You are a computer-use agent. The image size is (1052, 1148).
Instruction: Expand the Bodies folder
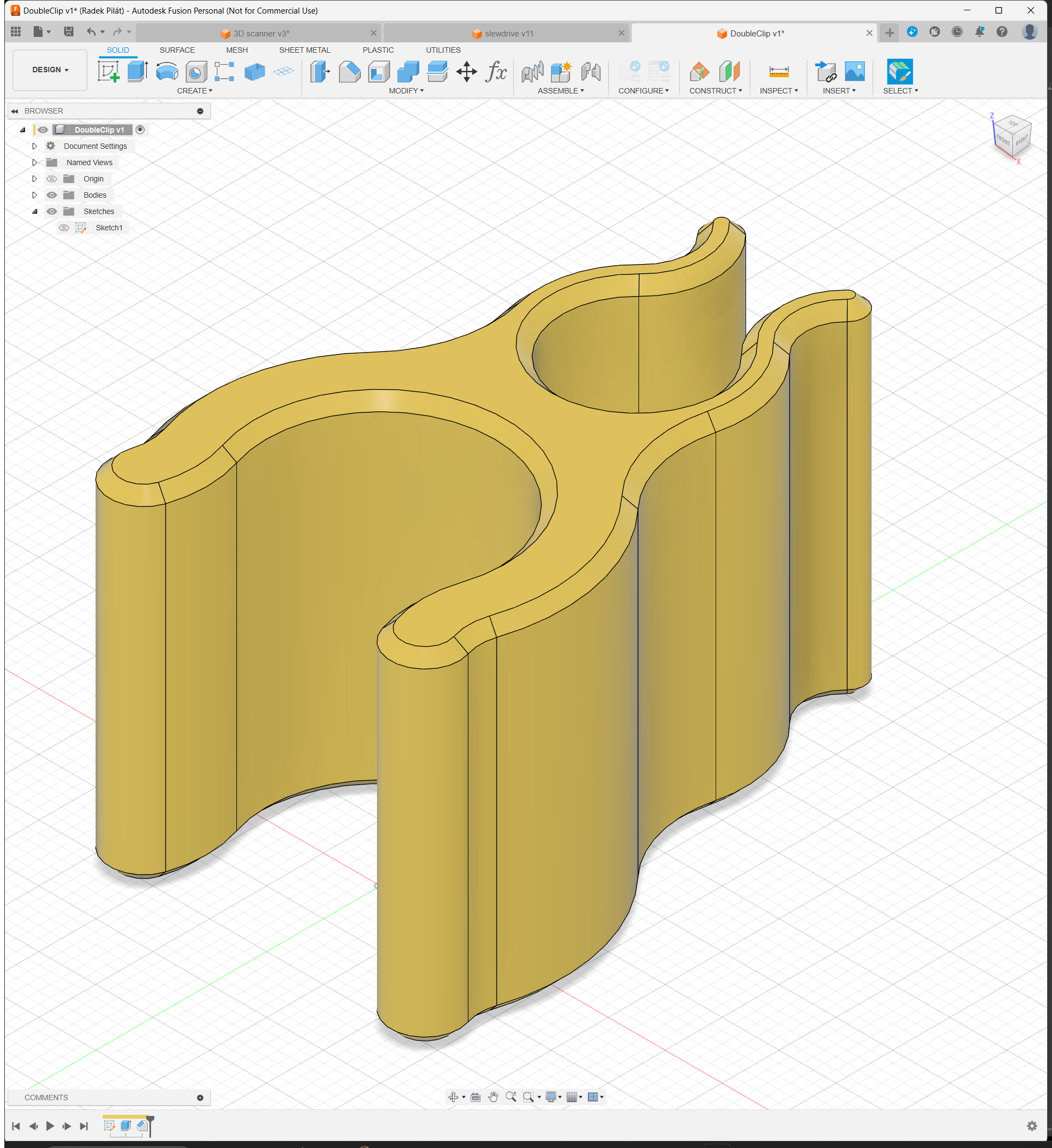pos(34,196)
